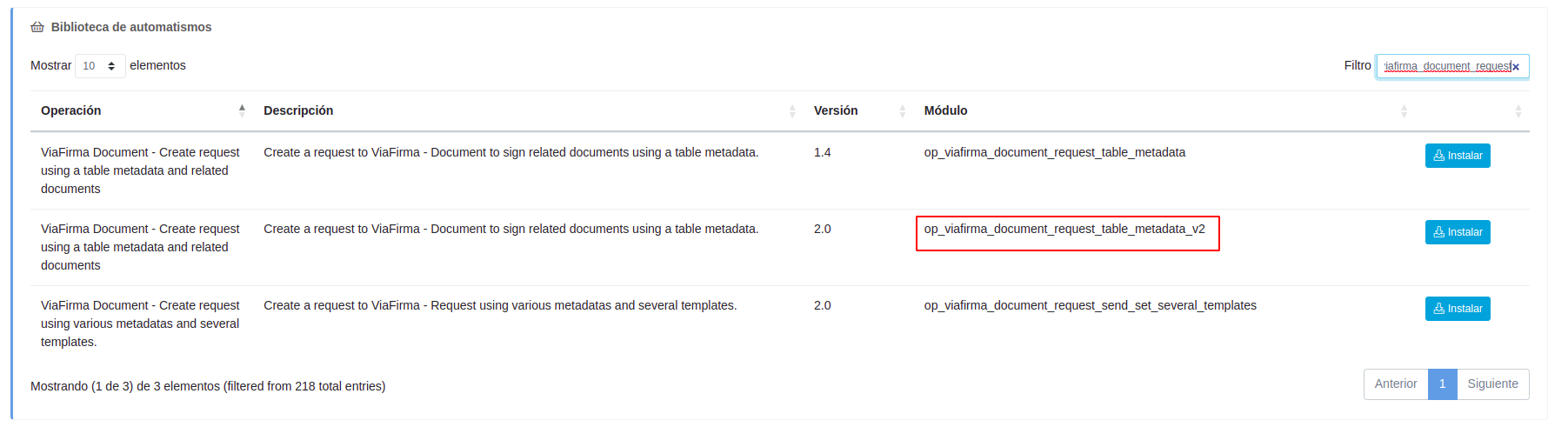The width and height of the screenshot is (1568, 447).
Task: Install op_viafirma_document_request_table_metadata_v2 module
Action: click(1458, 232)
